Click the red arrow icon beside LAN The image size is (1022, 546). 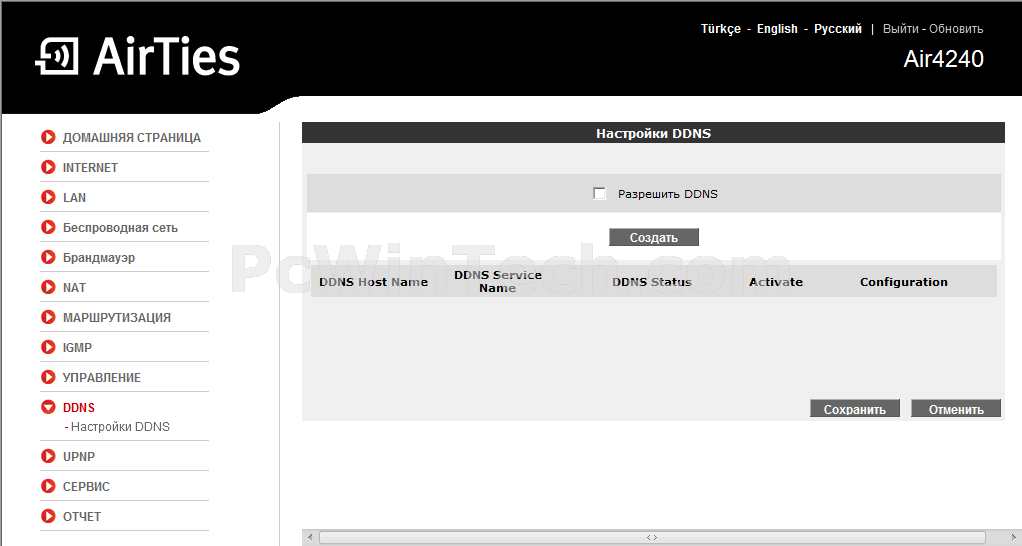click(x=48, y=197)
